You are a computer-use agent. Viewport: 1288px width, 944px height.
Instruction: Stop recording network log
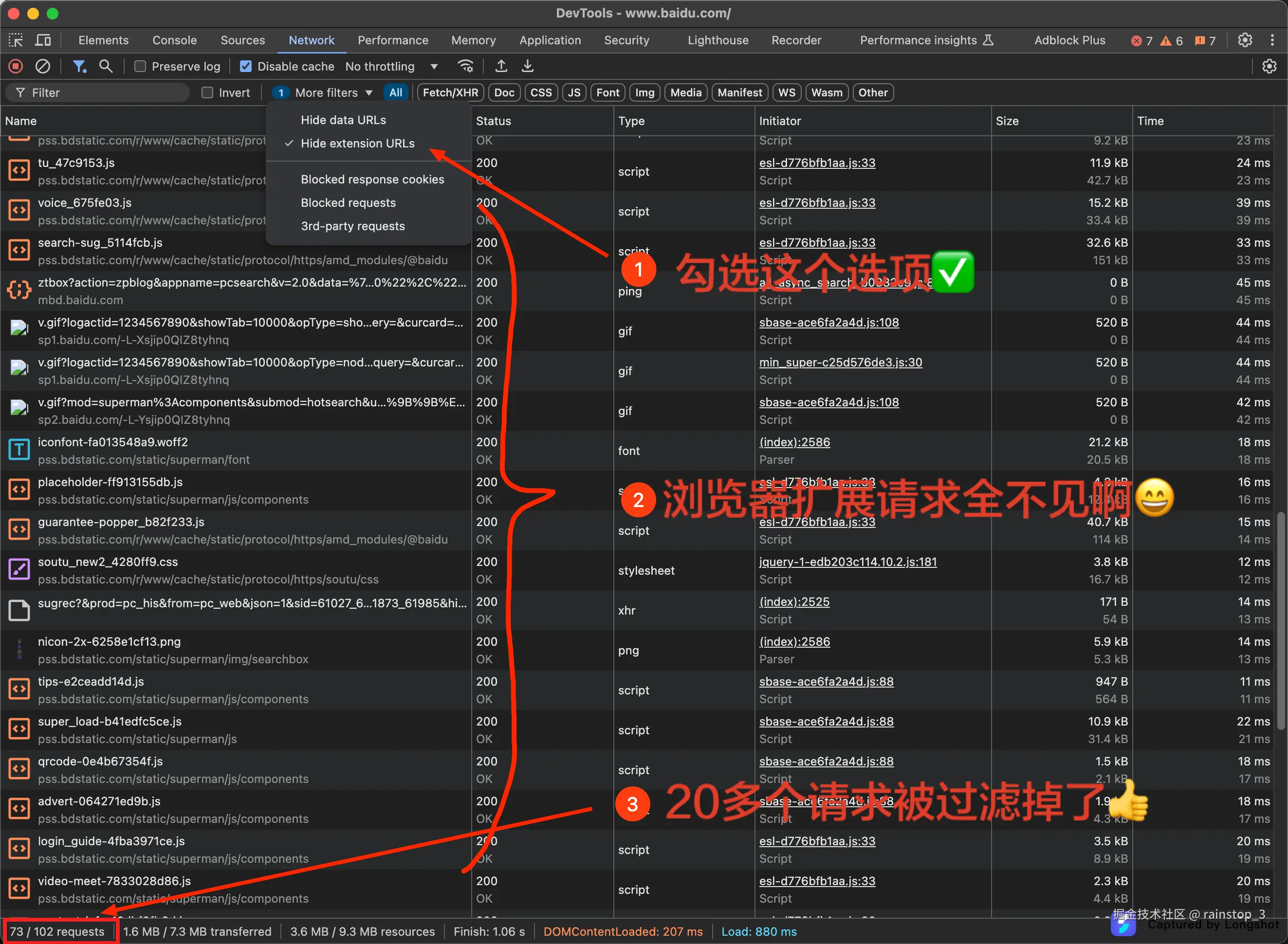coord(15,66)
